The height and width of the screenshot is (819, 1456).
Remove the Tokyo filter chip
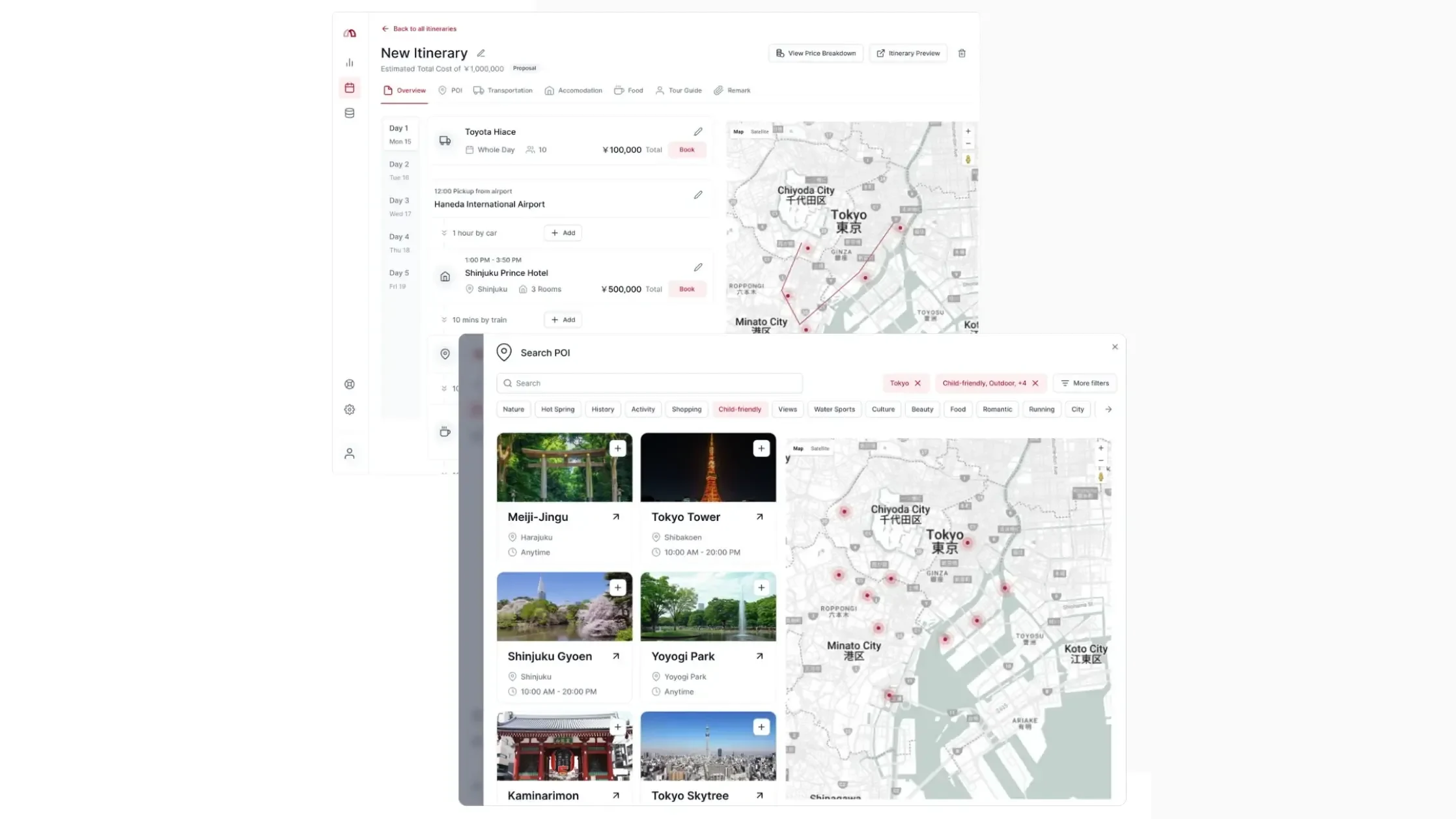point(917,383)
